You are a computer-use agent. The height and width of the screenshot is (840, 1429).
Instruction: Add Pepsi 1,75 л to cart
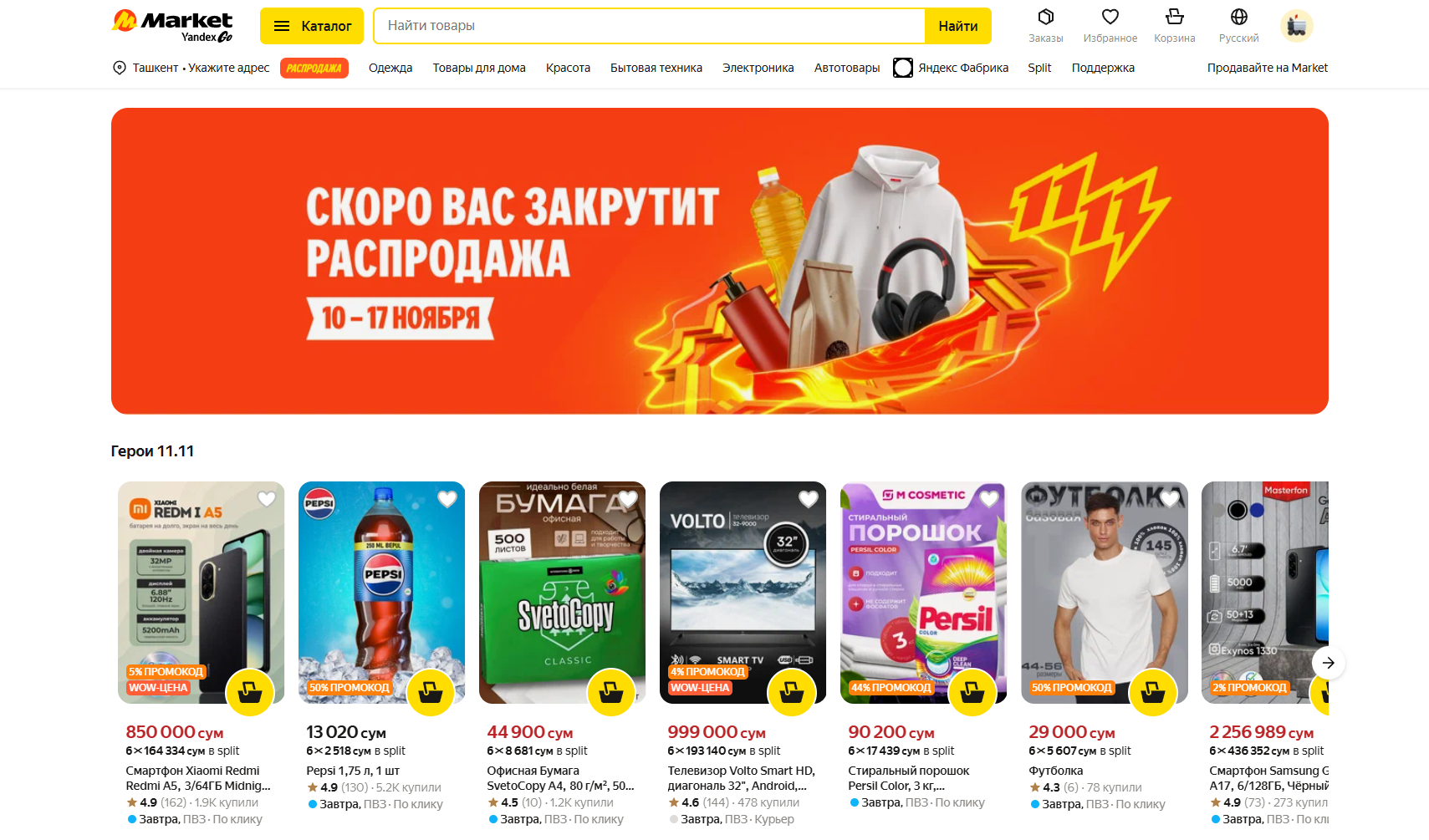coord(431,692)
